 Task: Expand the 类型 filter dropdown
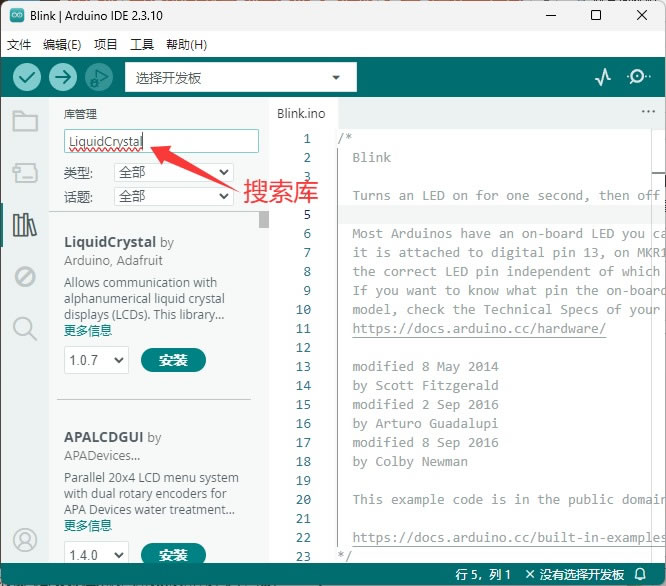[x=174, y=172]
